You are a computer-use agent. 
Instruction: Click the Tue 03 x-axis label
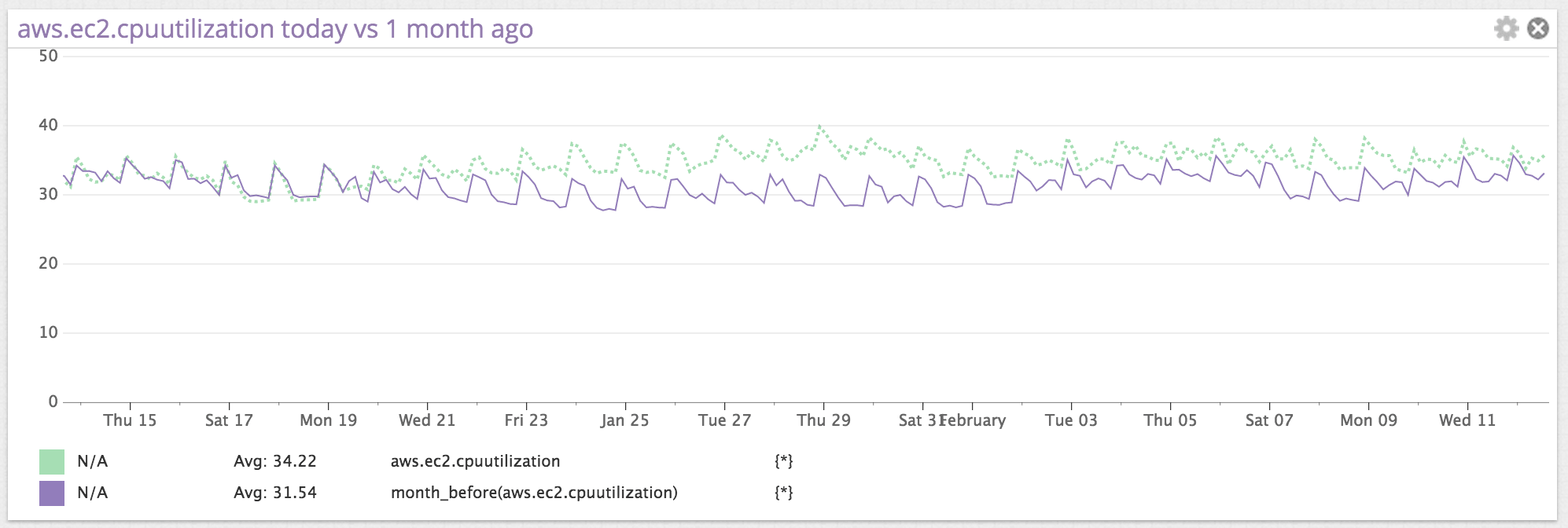pos(1071,420)
